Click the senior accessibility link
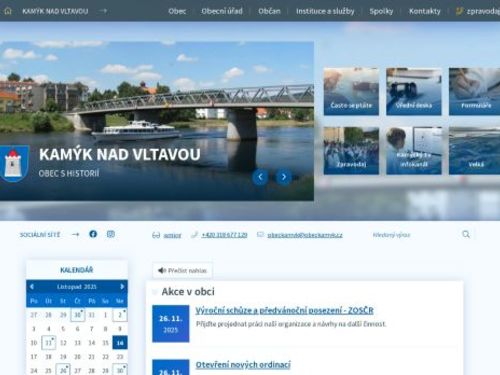 pyautogui.click(x=172, y=235)
